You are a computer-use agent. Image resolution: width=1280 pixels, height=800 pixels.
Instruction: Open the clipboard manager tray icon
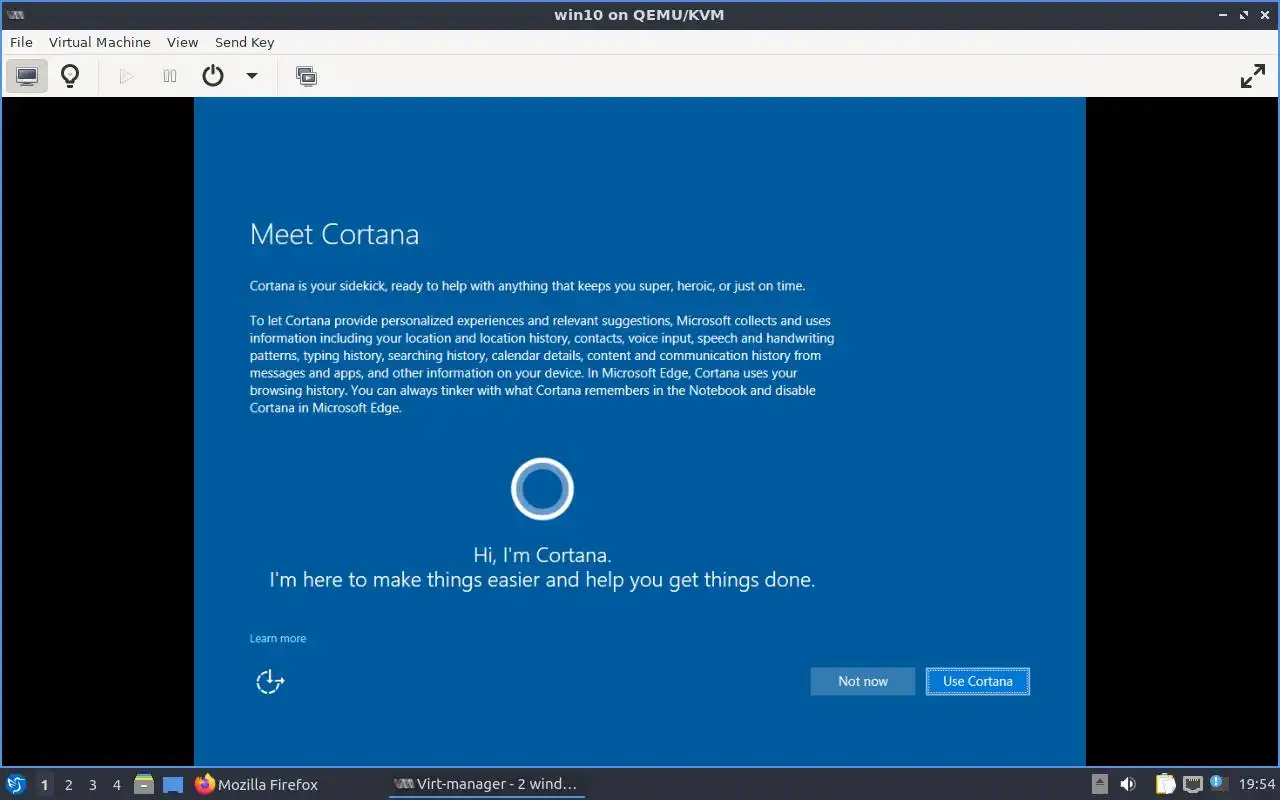click(1165, 784)
